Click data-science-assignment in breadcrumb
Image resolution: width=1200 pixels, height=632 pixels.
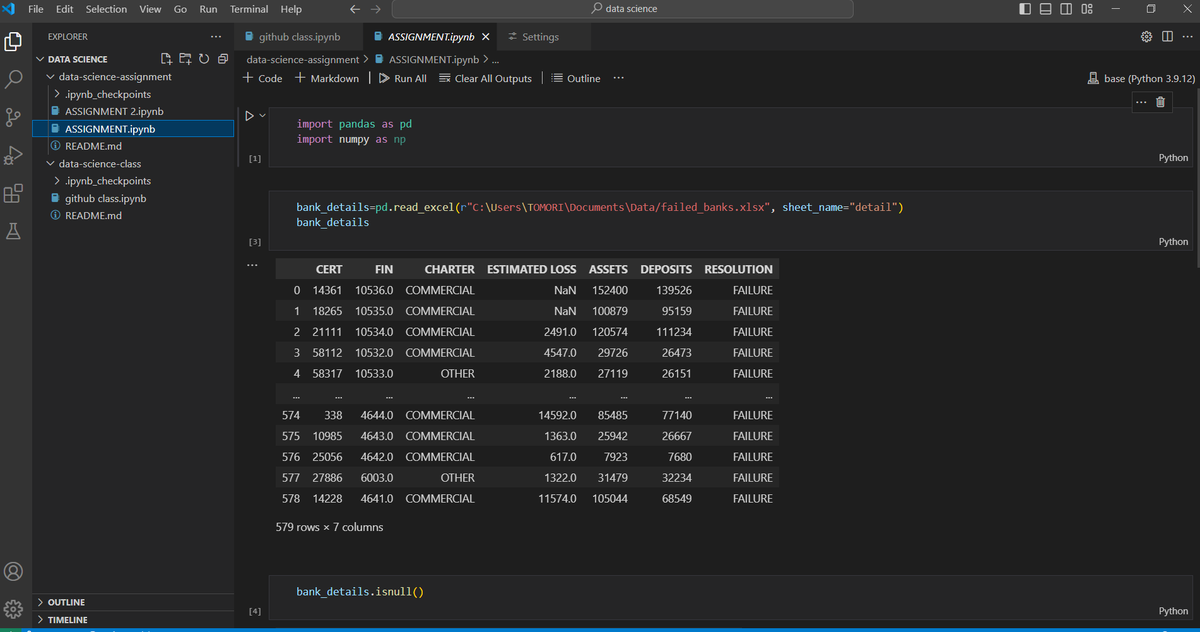[x=302, y=59]
